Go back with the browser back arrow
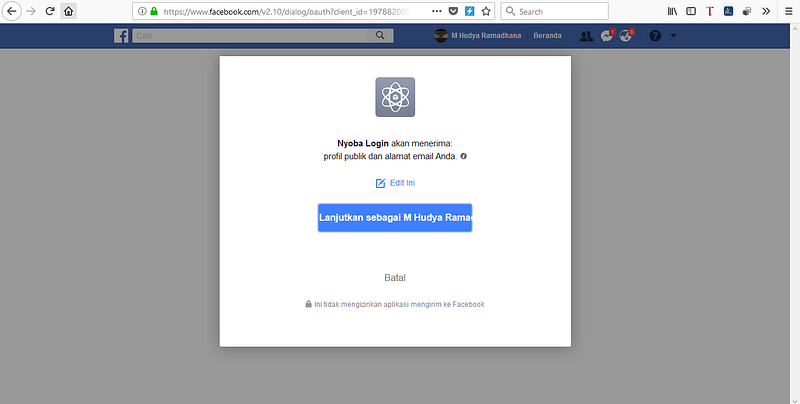This screenshot has width=800, height=404. point(11,11)
